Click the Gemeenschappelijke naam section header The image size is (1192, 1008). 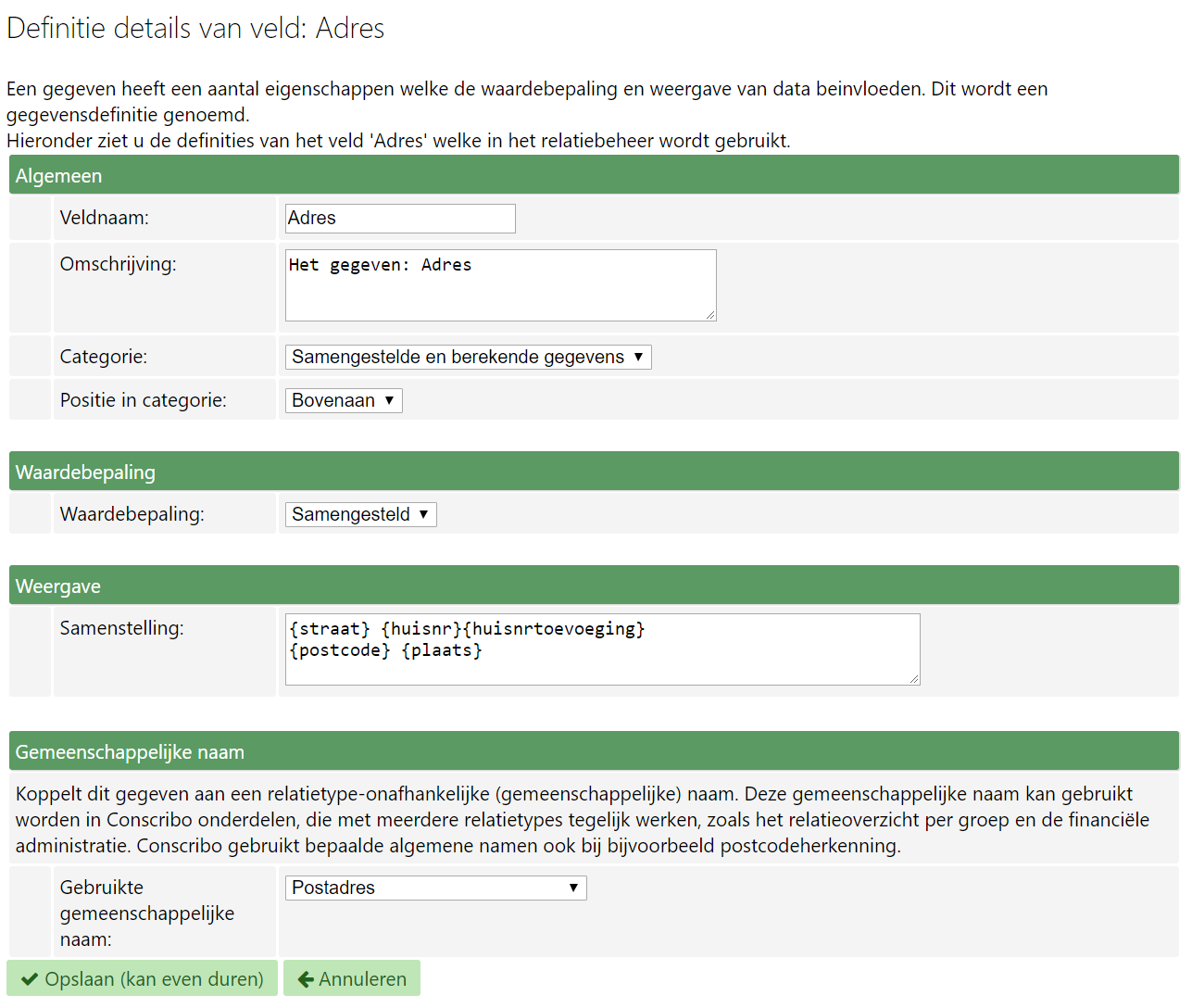594,751
